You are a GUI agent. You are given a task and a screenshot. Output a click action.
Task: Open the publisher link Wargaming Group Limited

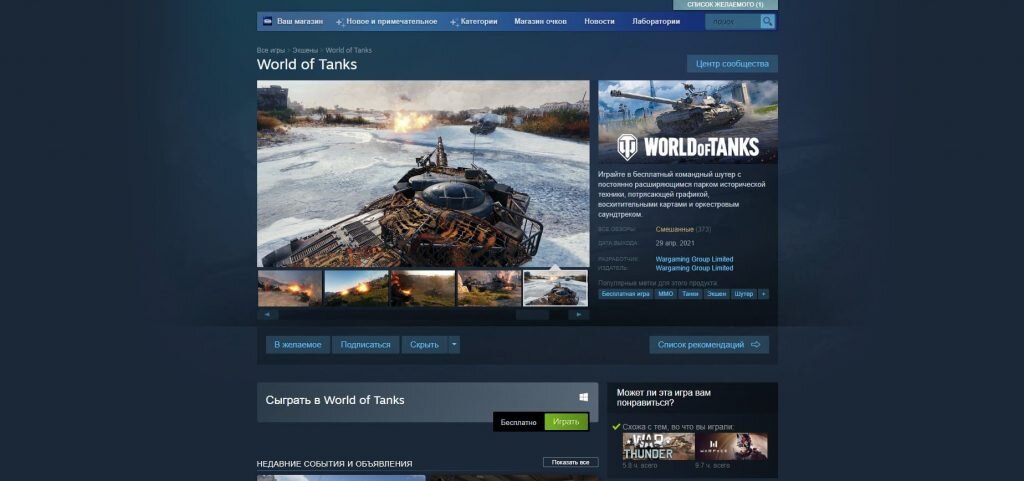tap(694, 268)
